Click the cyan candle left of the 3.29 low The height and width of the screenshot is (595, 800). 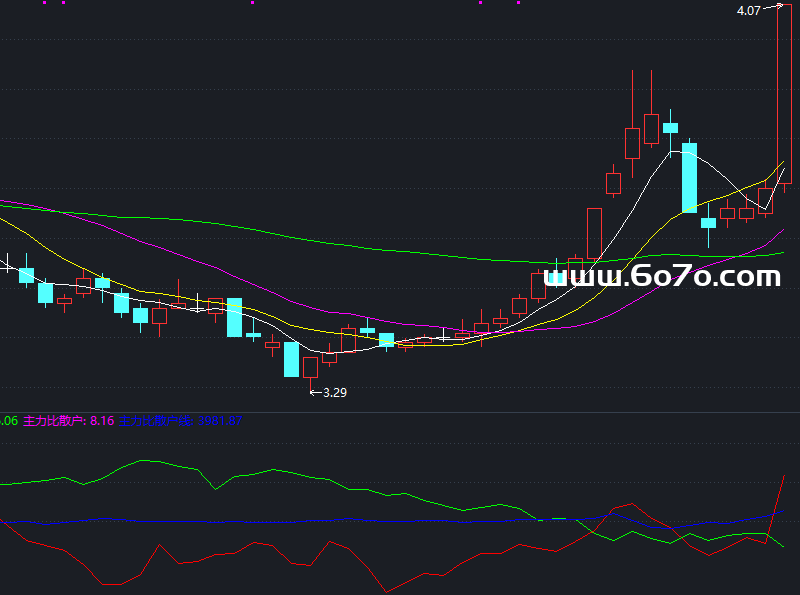click(291, 359)
